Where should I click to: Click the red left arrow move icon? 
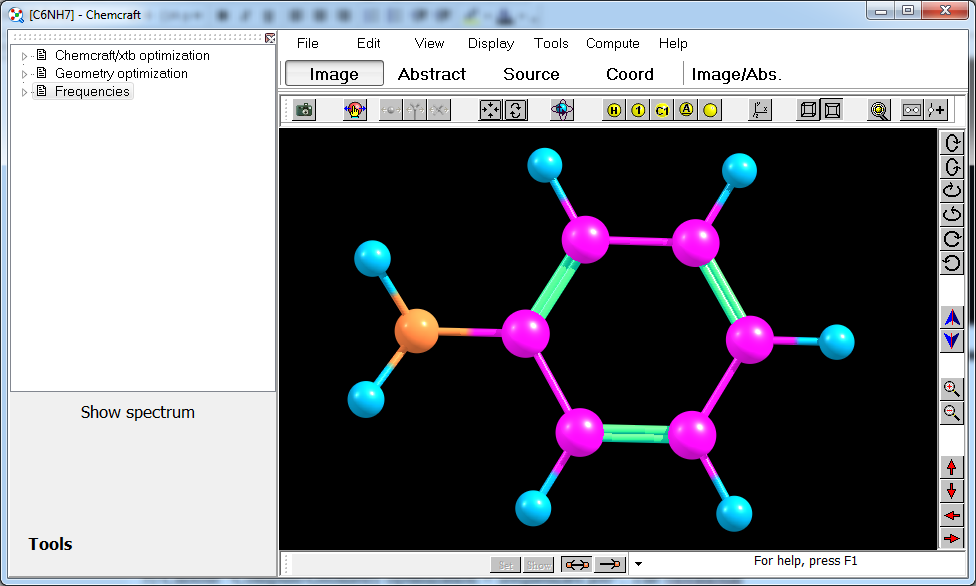click(x=952, y=515)
